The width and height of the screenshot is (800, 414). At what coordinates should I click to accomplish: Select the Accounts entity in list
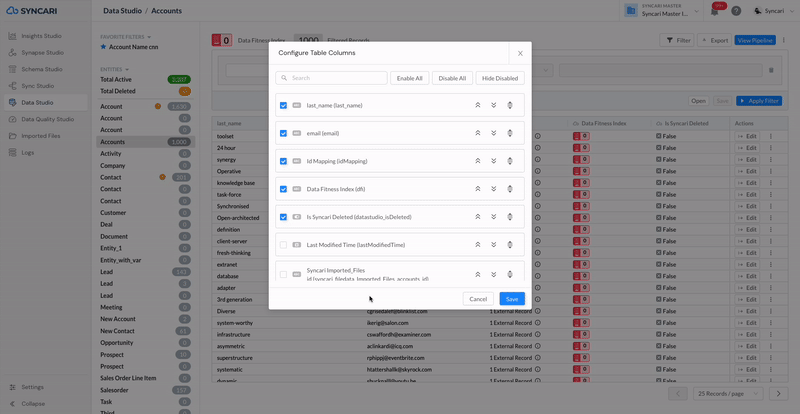pos(145,142)
